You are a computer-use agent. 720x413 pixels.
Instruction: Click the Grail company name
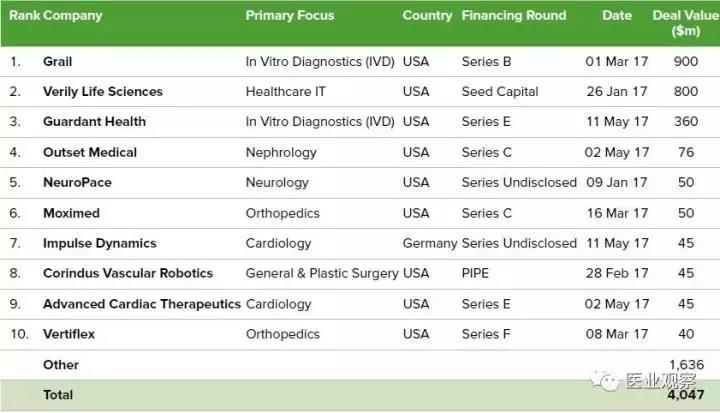57,62
